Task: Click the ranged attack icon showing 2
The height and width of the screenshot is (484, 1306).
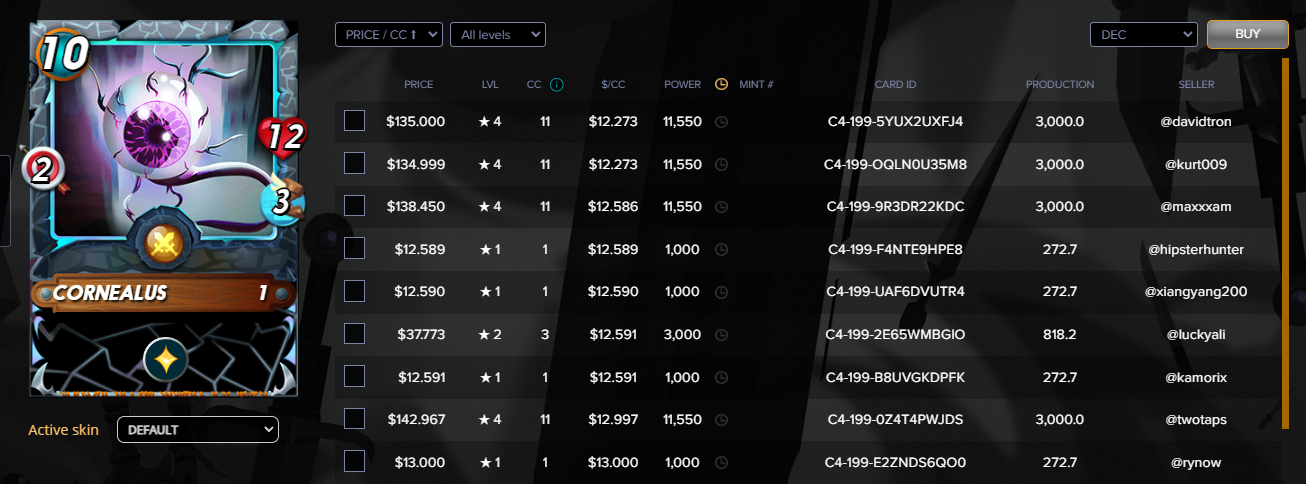Action: (41, 168)
